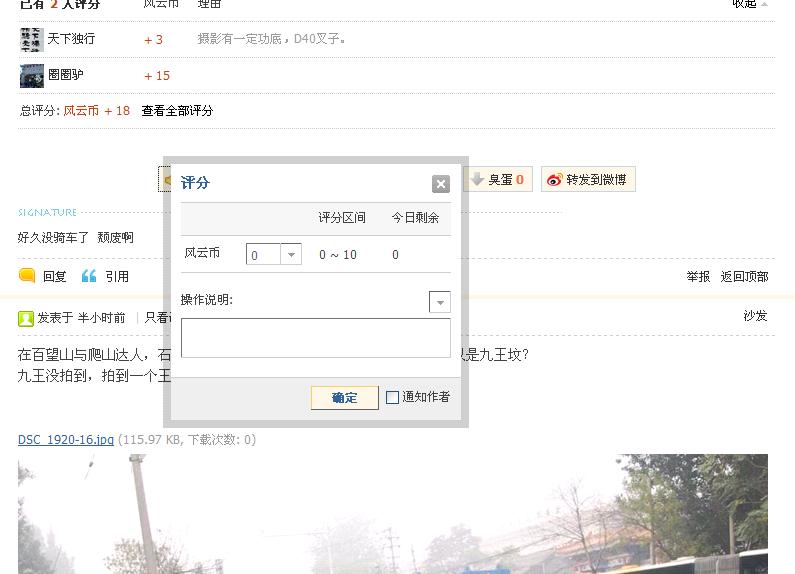795x574 pixels.
Task: Open 天下独行 user profile name
Action: coord(71,39)
